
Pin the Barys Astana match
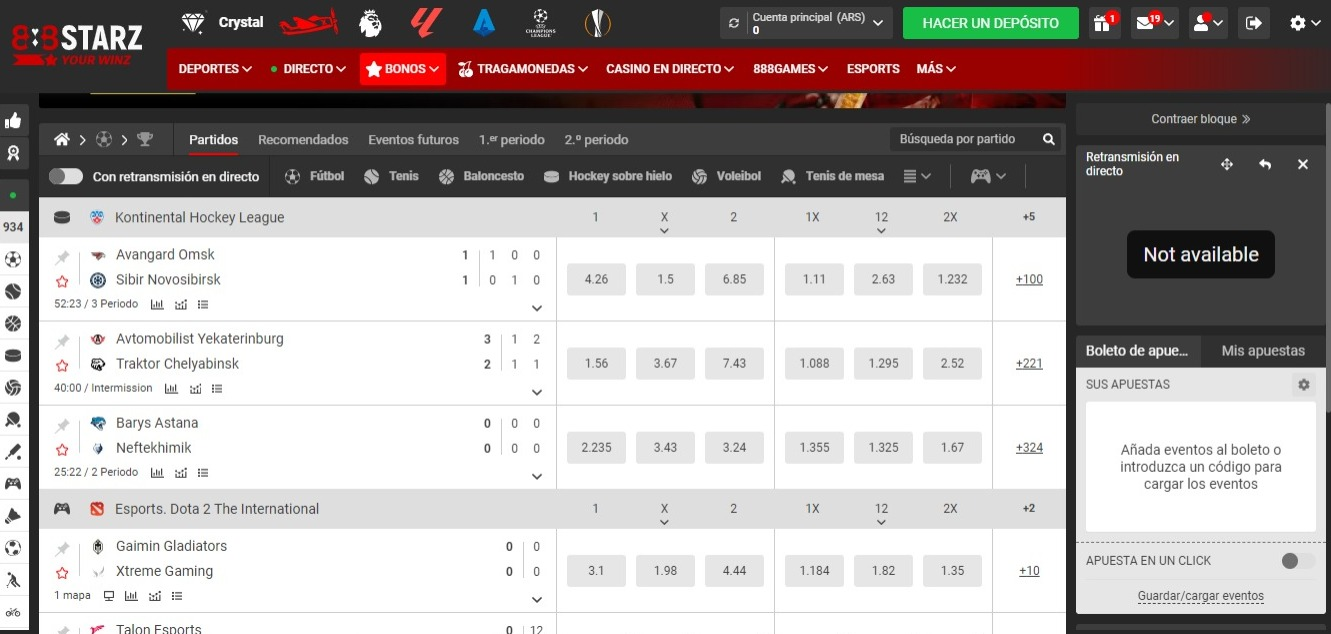point(62,425)
